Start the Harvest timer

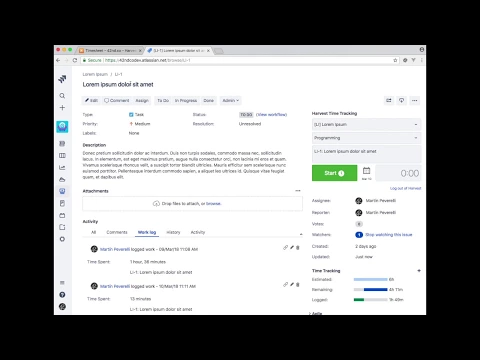pyautogui.click(x=334, y=173)
